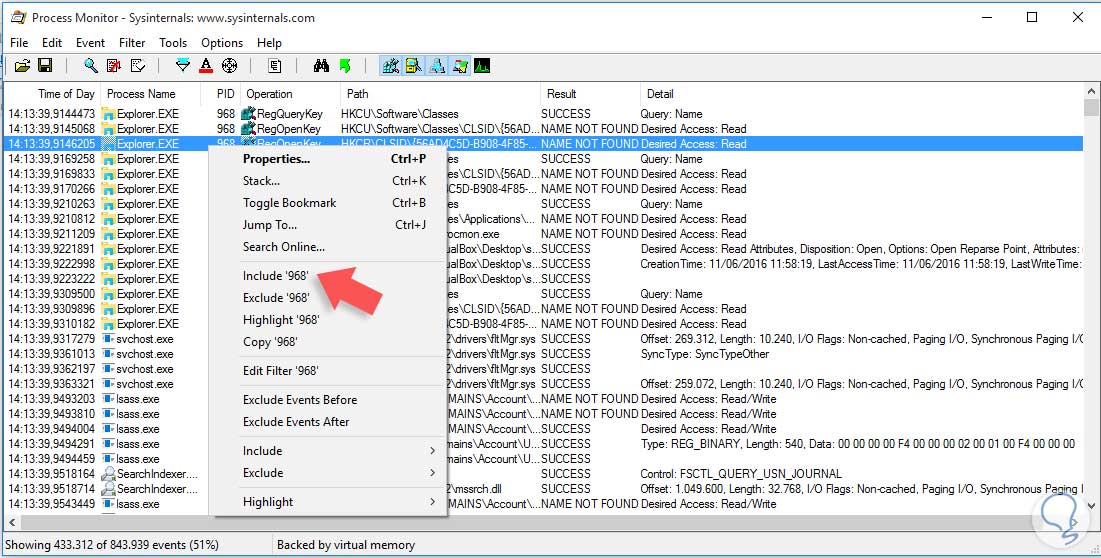Click the Result column header
Screen dimensions: 1101x558
pos(590,94)
